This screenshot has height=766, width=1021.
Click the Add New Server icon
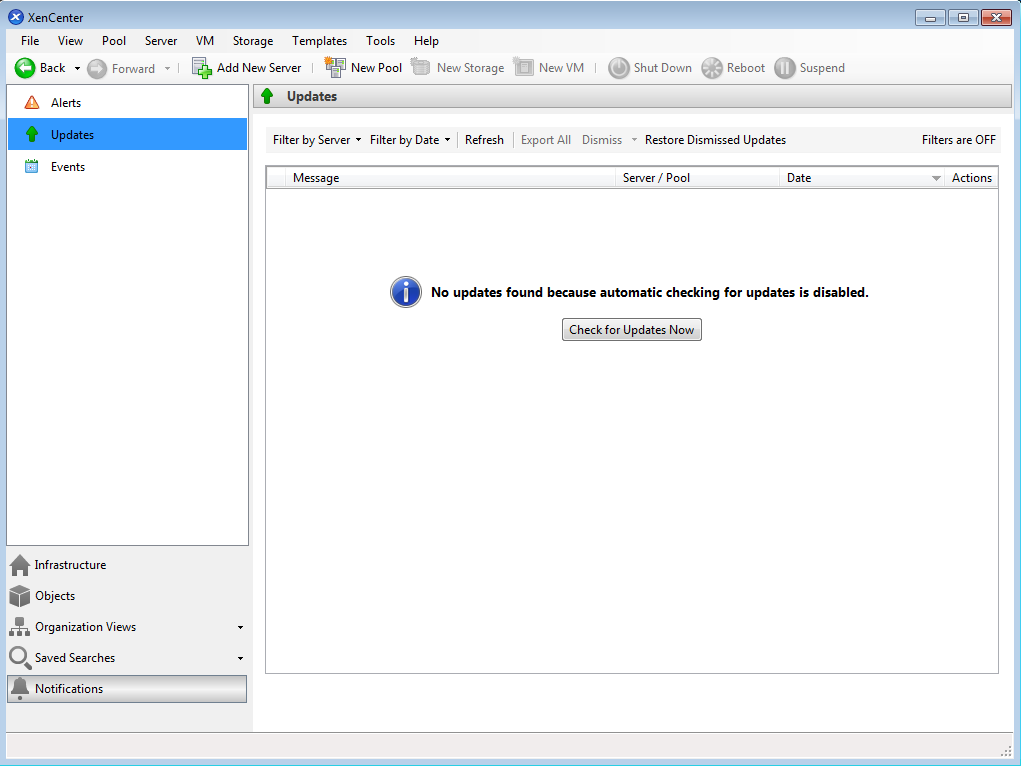click(x=202, y=68)
